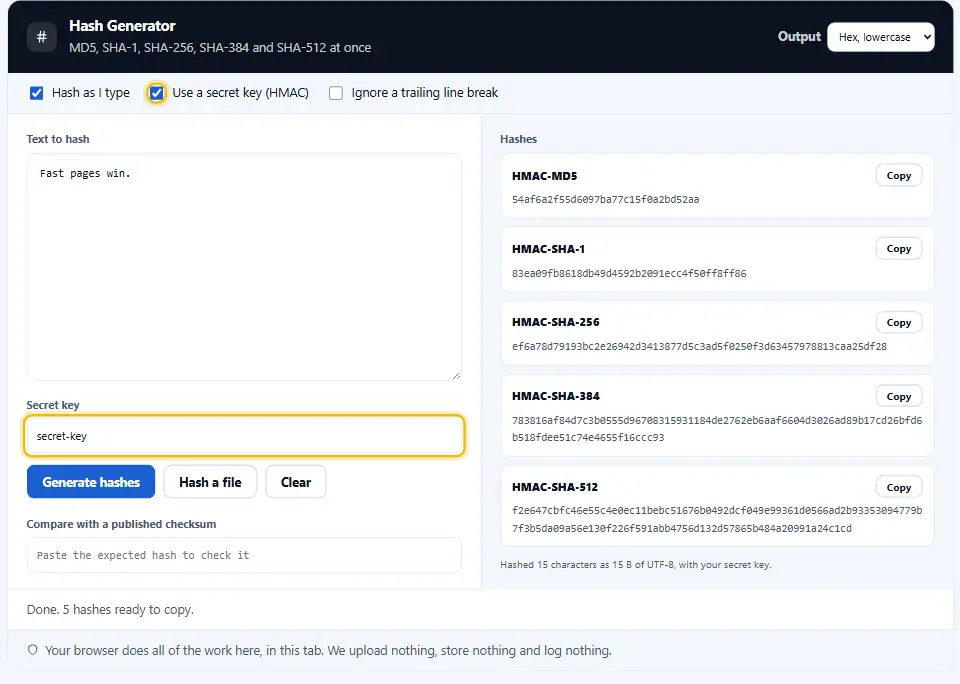960x684 pixels.
Task: Select the HMAC-SHA-1 value 83ea09fb…
Action: [x=629, y=274]
